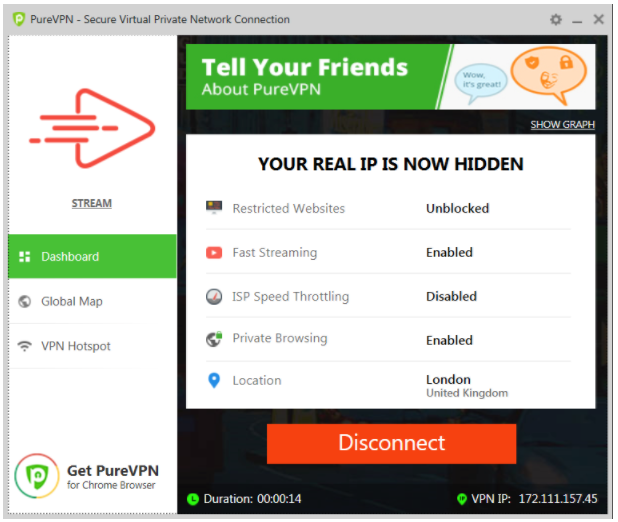Open the VPN Hotspot section
This screenshot has height=522, width=618.
click(x=92, y=346)
